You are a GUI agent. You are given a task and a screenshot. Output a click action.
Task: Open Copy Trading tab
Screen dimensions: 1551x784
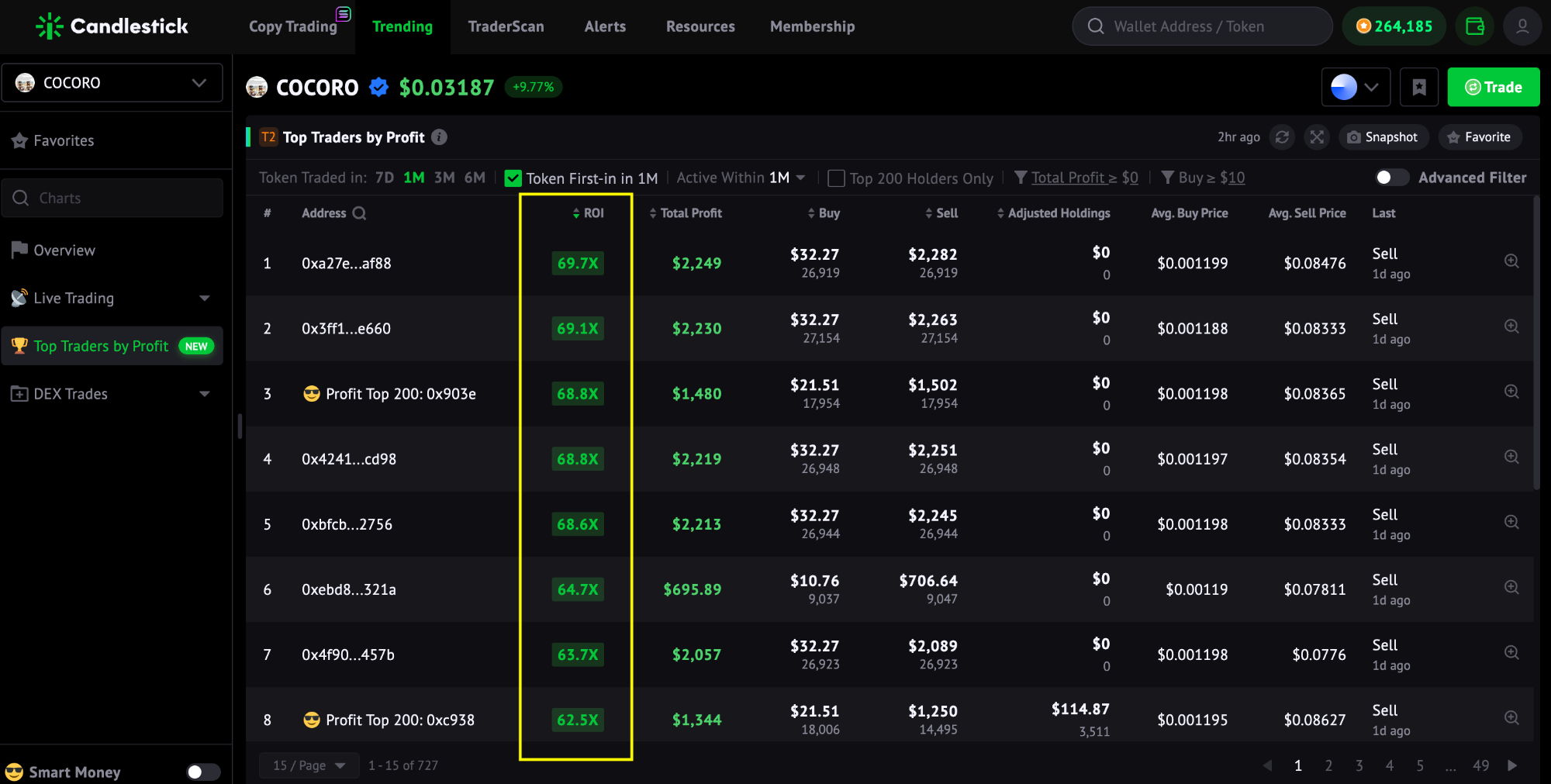pos(293,26)
